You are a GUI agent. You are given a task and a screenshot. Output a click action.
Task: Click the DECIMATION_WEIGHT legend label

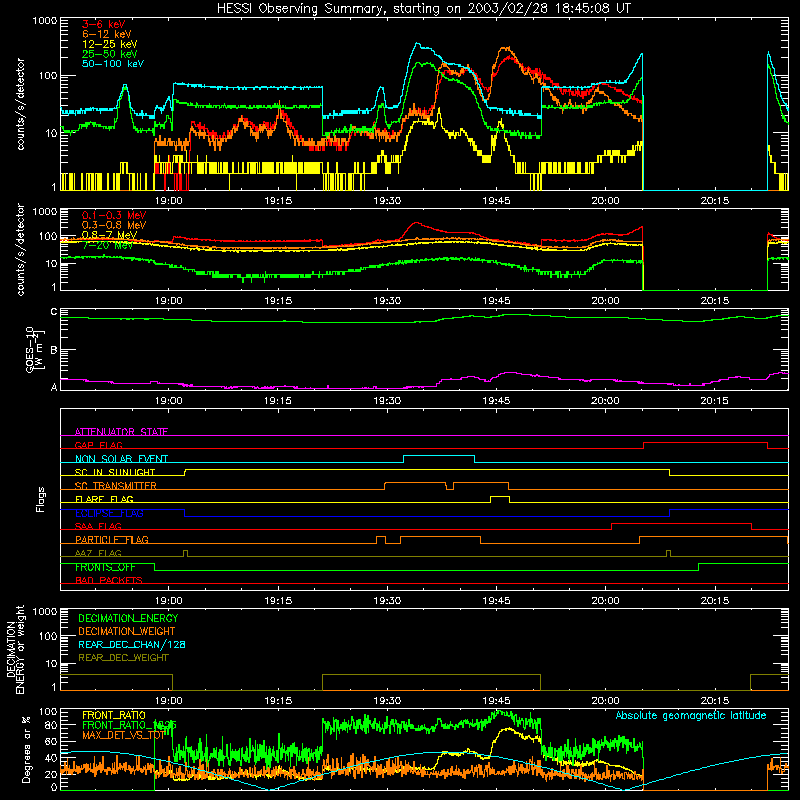pyautogui.click(x=127, y=631)
